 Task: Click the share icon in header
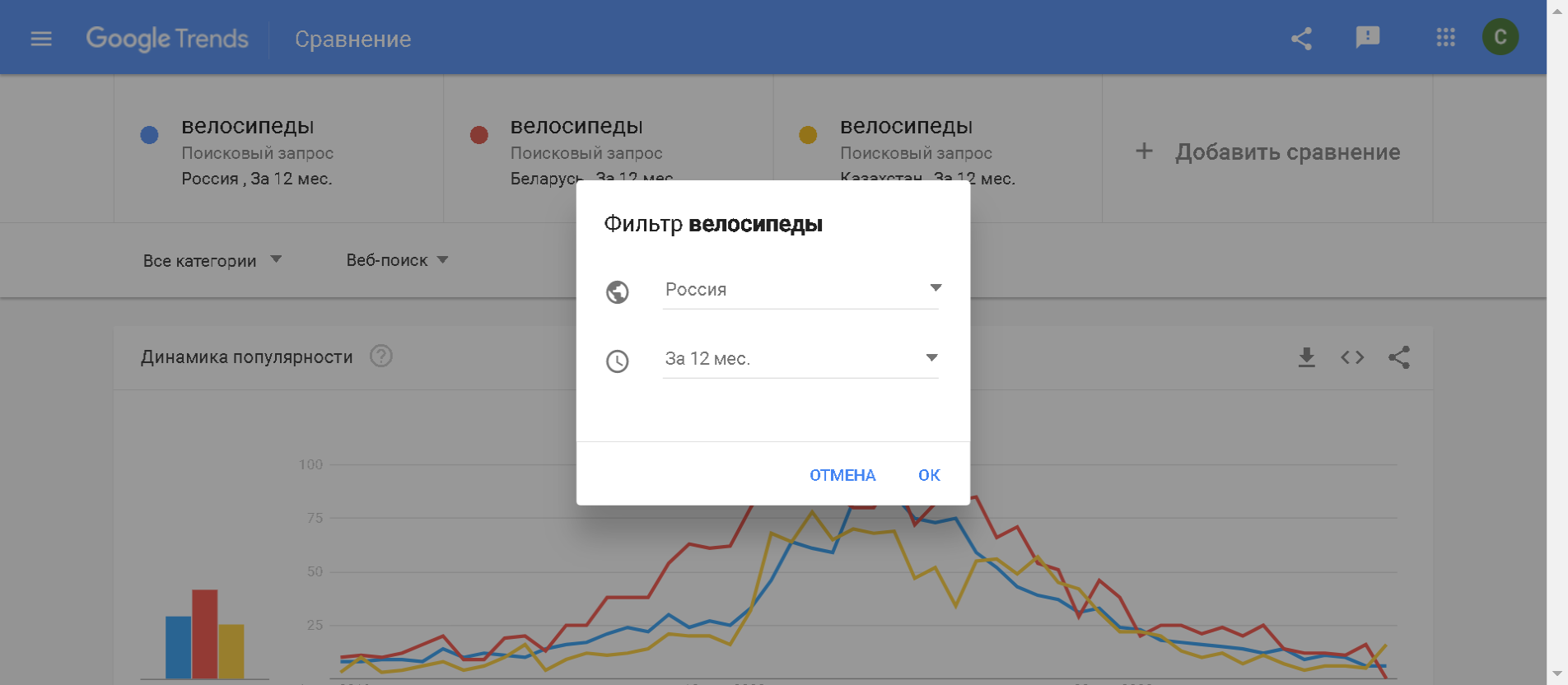click(1301, 39)
